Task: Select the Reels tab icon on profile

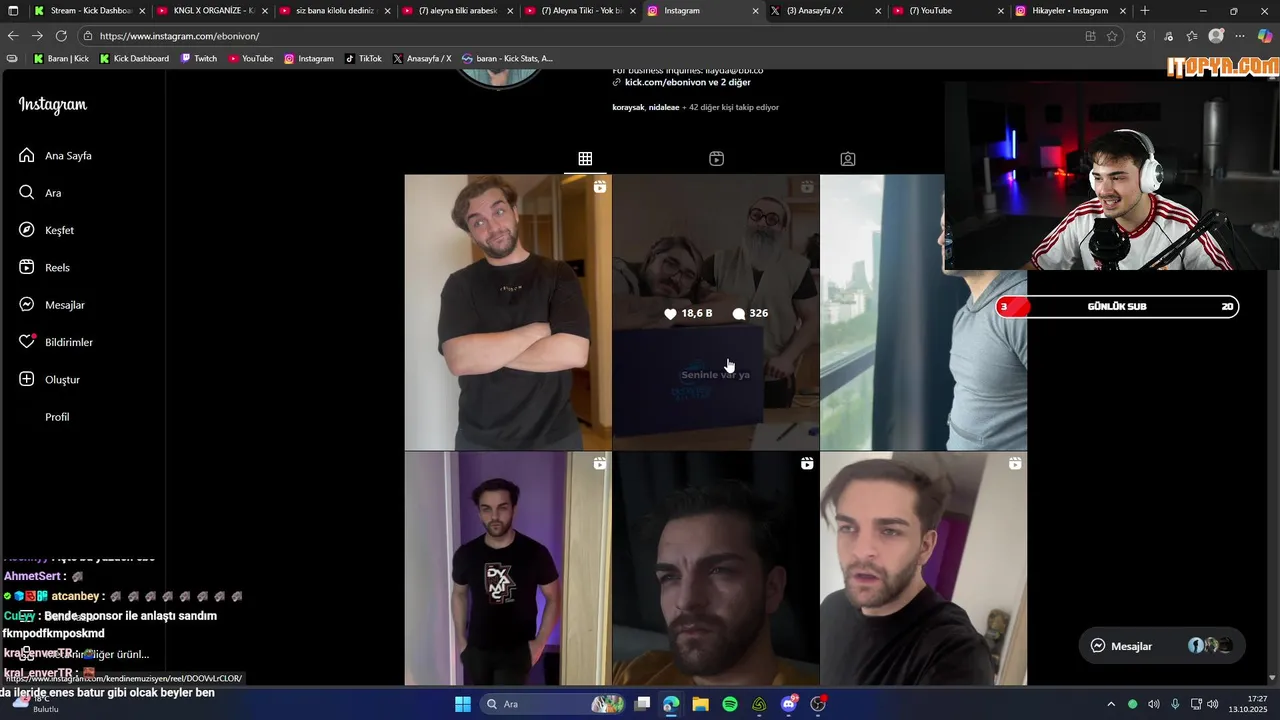Action: pos(716,159)
